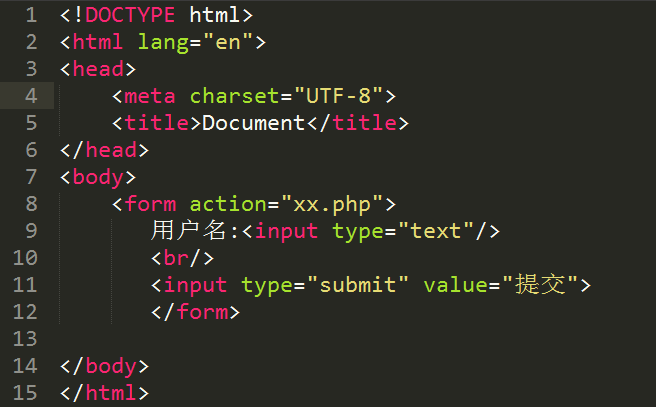Click the lang attribute on html tag
Viewport: 656px width, 407px height.
click(164, 43)
